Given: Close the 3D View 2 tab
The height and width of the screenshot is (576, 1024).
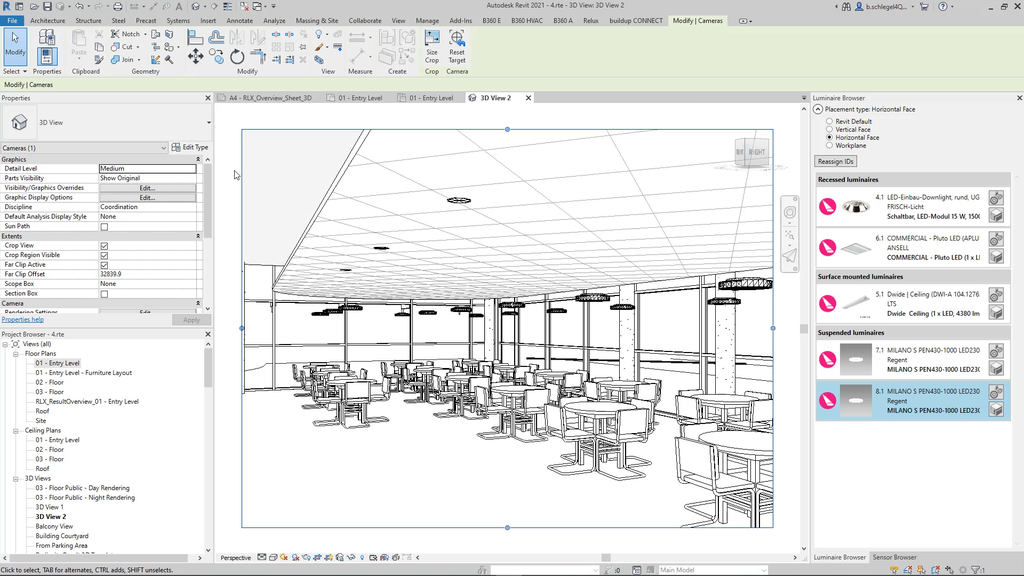Looking at the screenshot, I should click(x=528, y=98).
